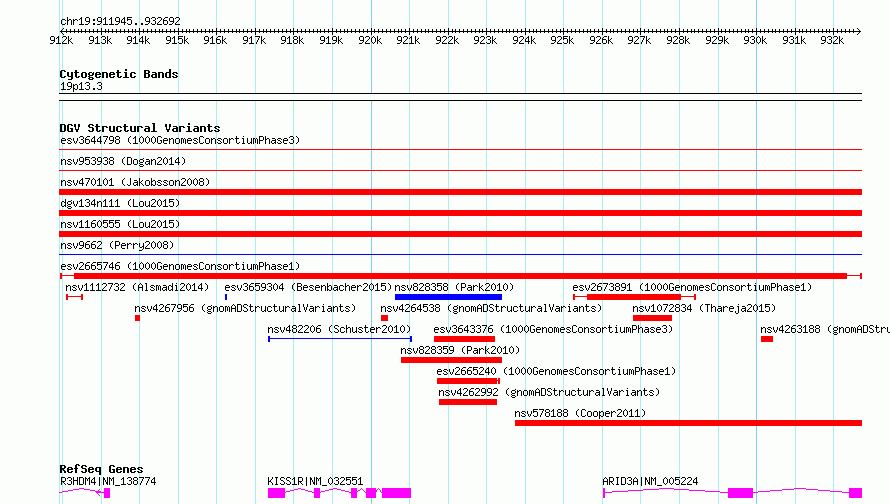Click the nsv828358 (Park2010) label
890x504 pixels.
click(454, 287)
